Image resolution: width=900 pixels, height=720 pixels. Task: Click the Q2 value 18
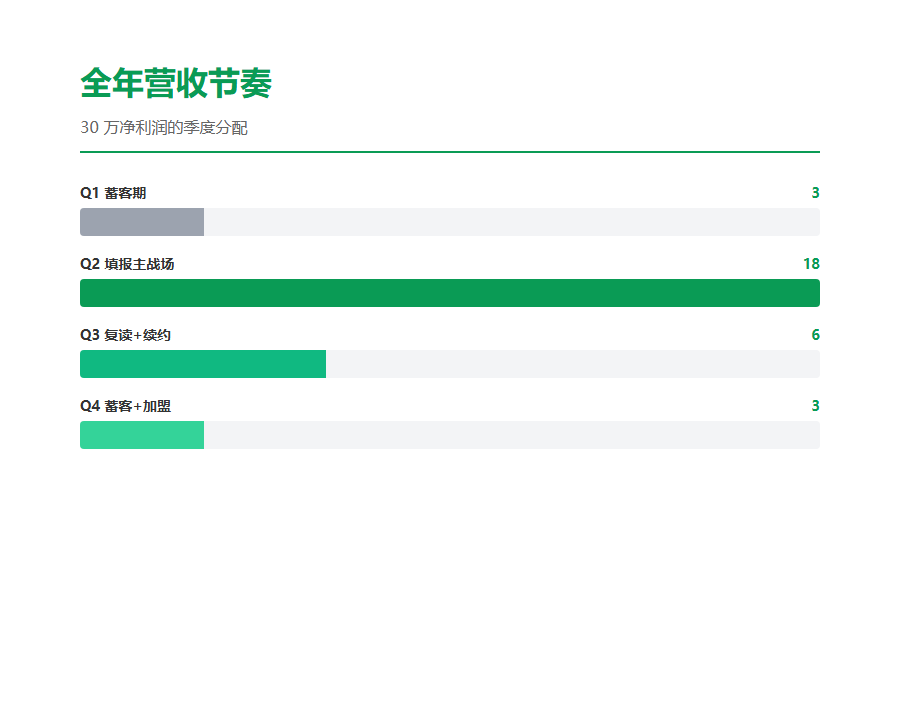[x=811, y=264]
